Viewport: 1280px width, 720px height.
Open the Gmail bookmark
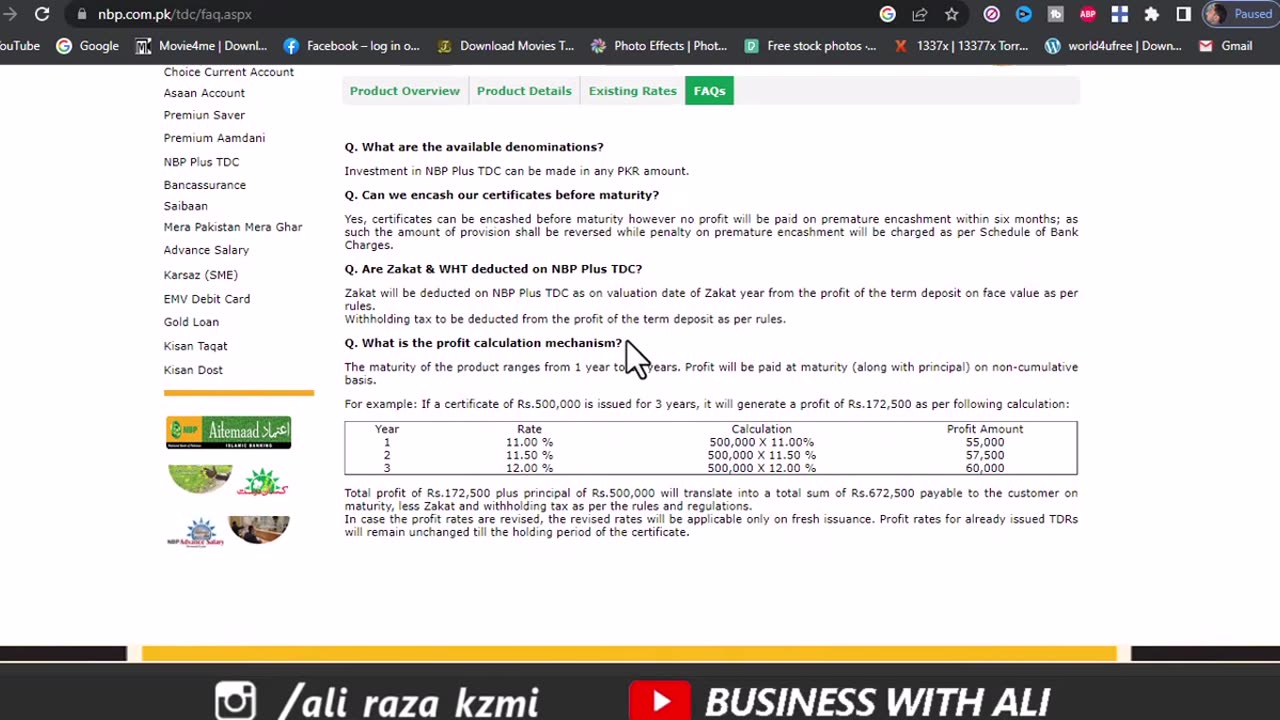[x=1225, y=46]
